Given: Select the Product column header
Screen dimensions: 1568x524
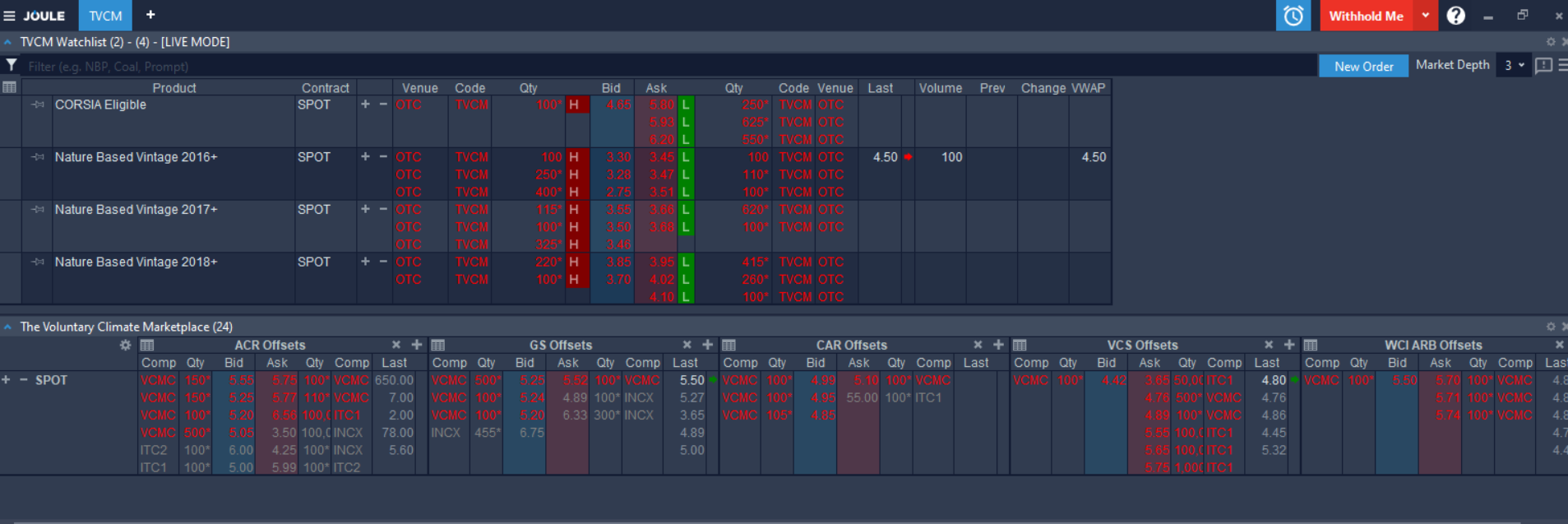Looking at the screenshot, I should 174,88.
